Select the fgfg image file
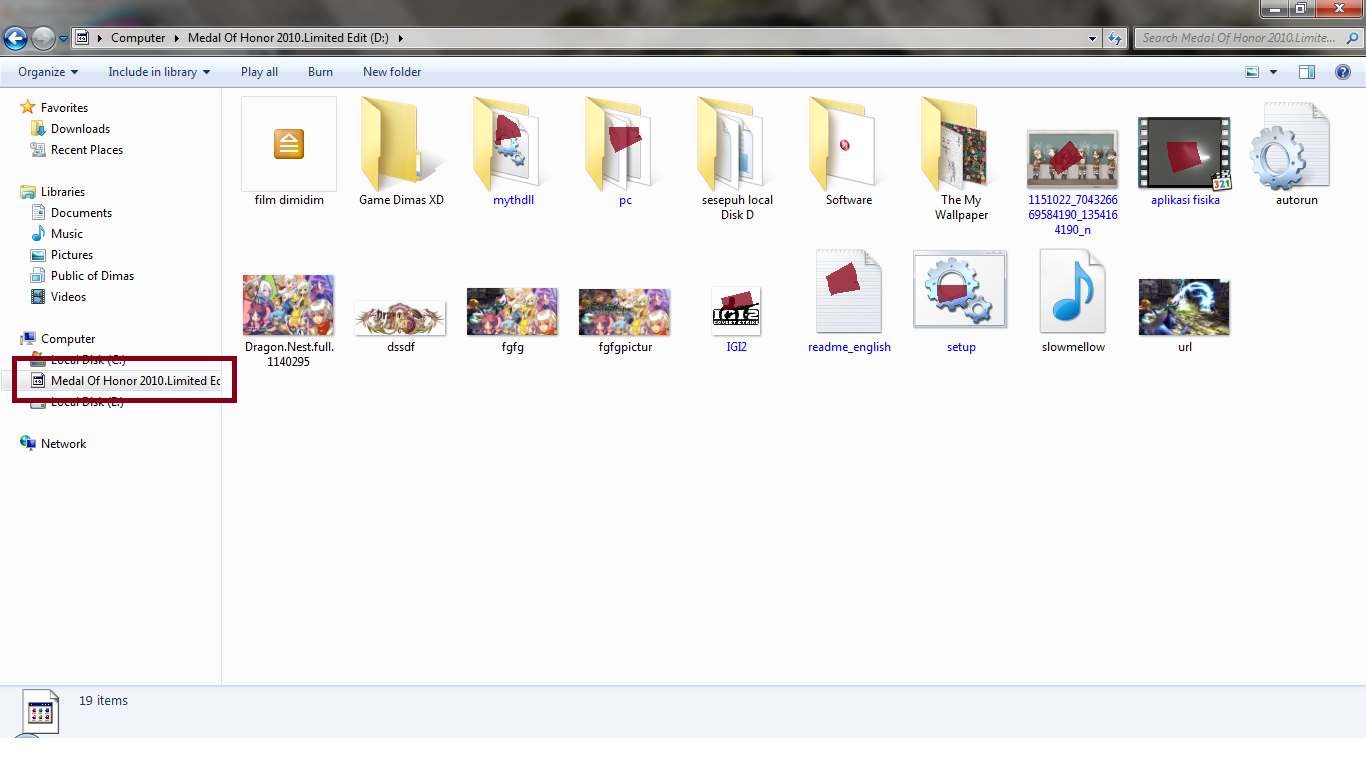1366x769 pixels. (513, 321)
